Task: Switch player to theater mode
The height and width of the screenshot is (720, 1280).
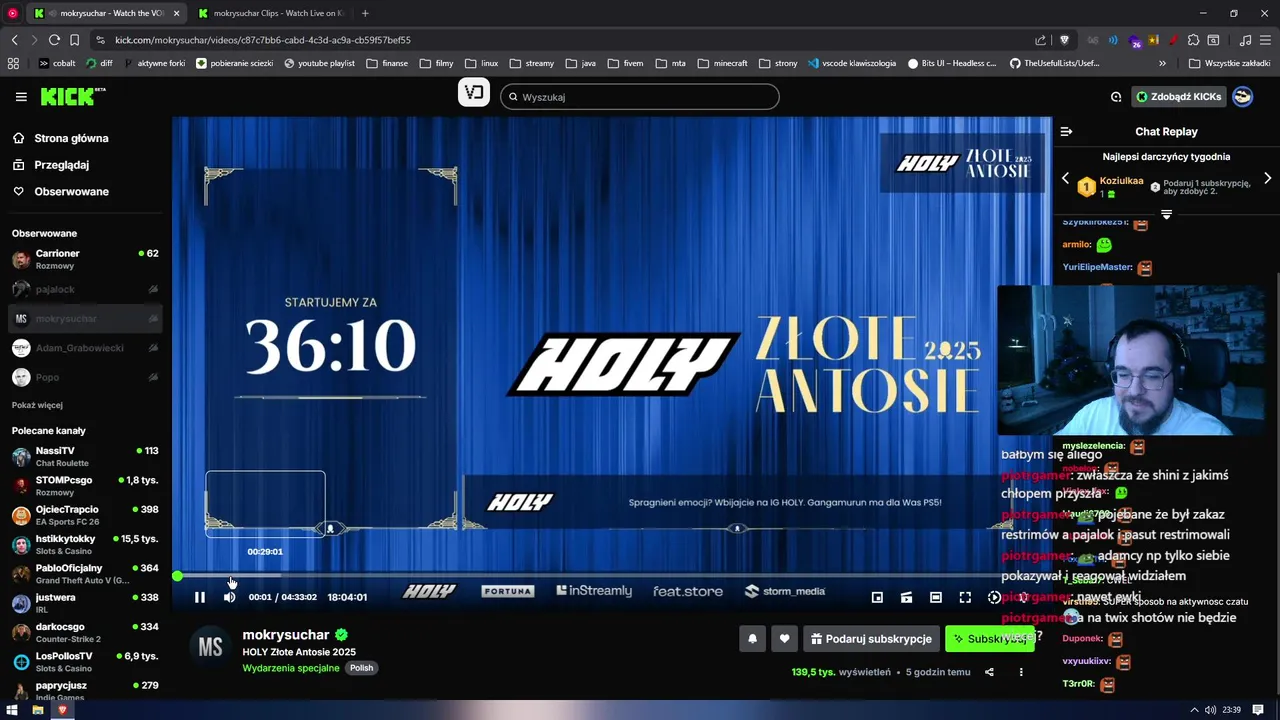Action: point(935,597)
